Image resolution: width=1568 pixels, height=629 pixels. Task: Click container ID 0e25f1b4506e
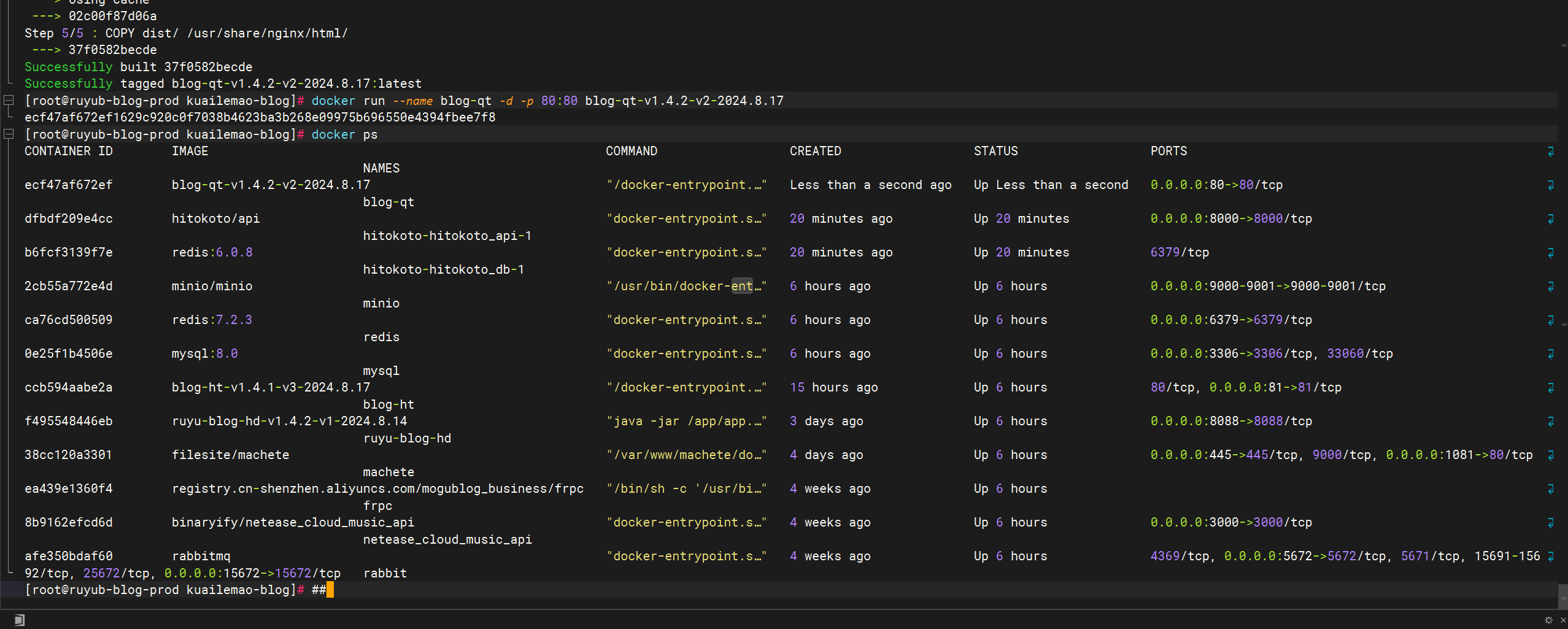click(69, 353)
